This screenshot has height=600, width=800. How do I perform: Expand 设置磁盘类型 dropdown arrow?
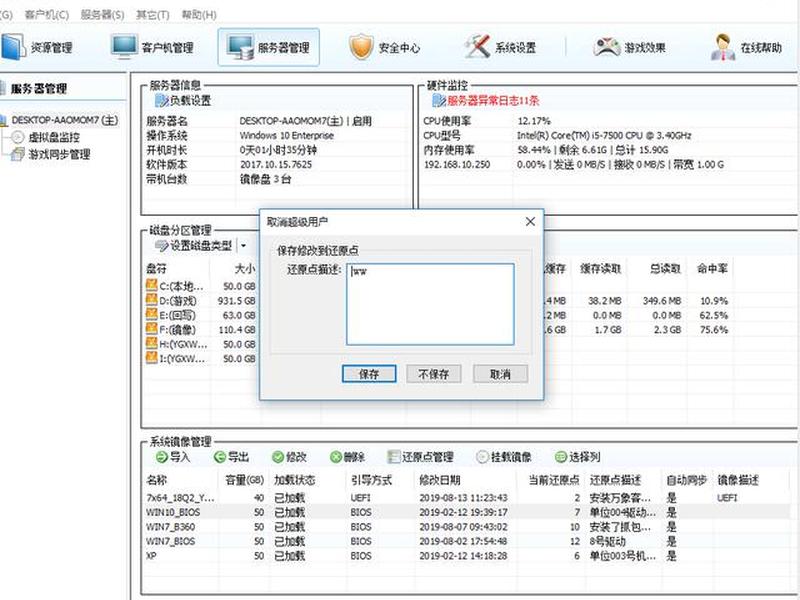pyautogui.click(x=243, y=246)
